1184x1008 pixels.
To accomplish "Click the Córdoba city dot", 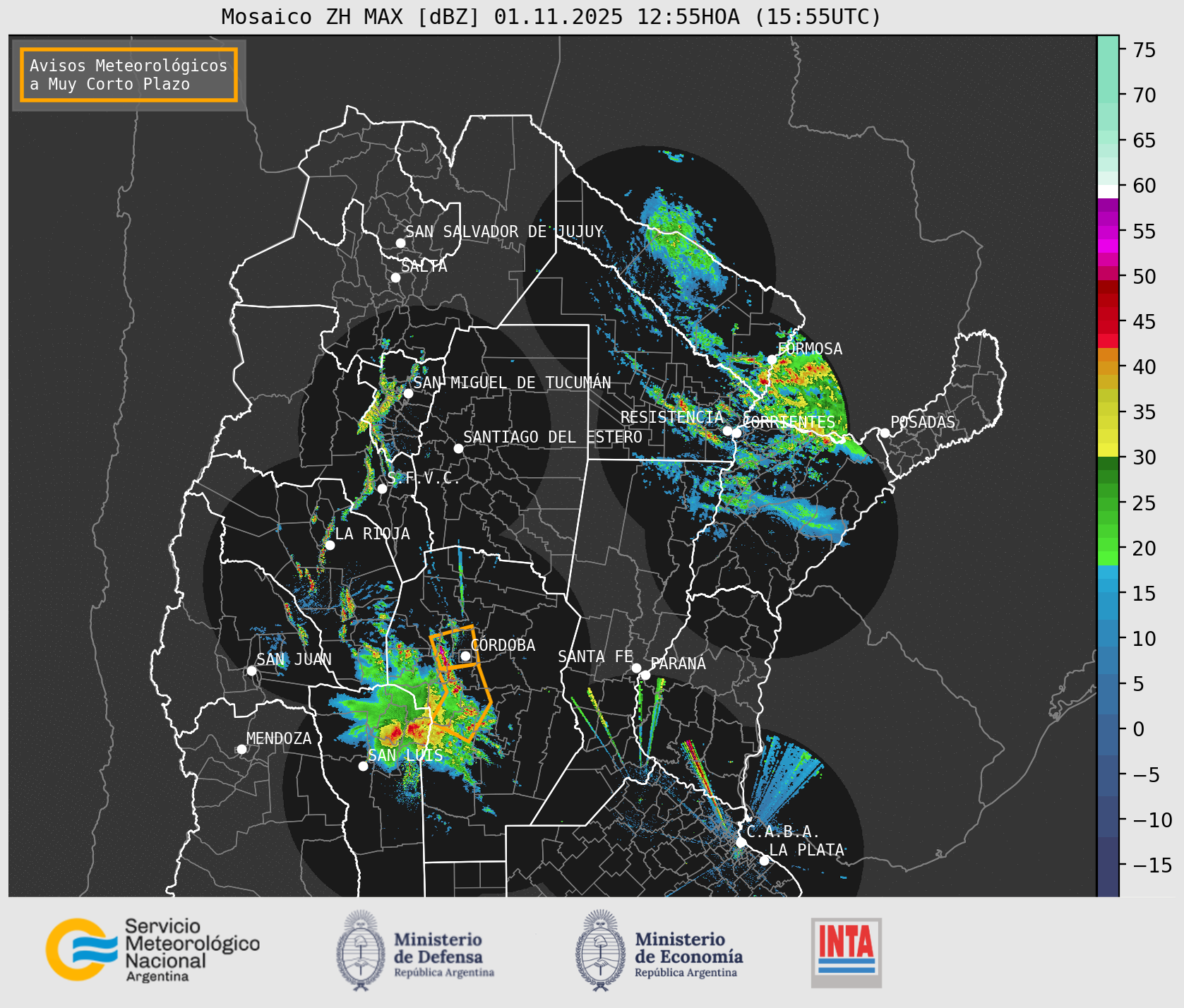I will coord(466,656).
